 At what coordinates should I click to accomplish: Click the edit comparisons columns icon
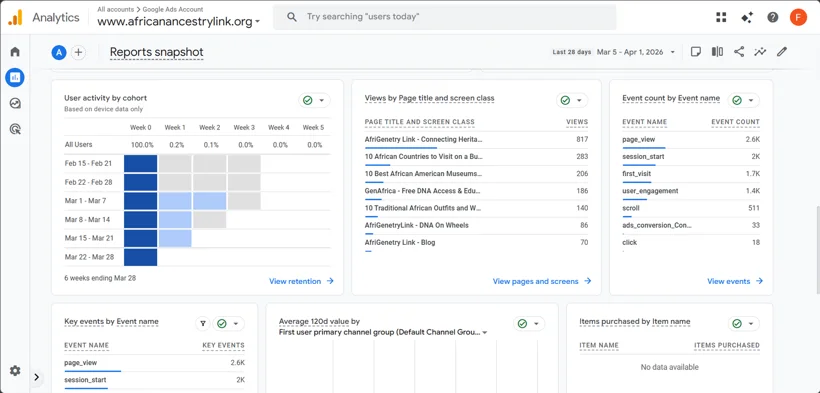[x=717, y=52]
